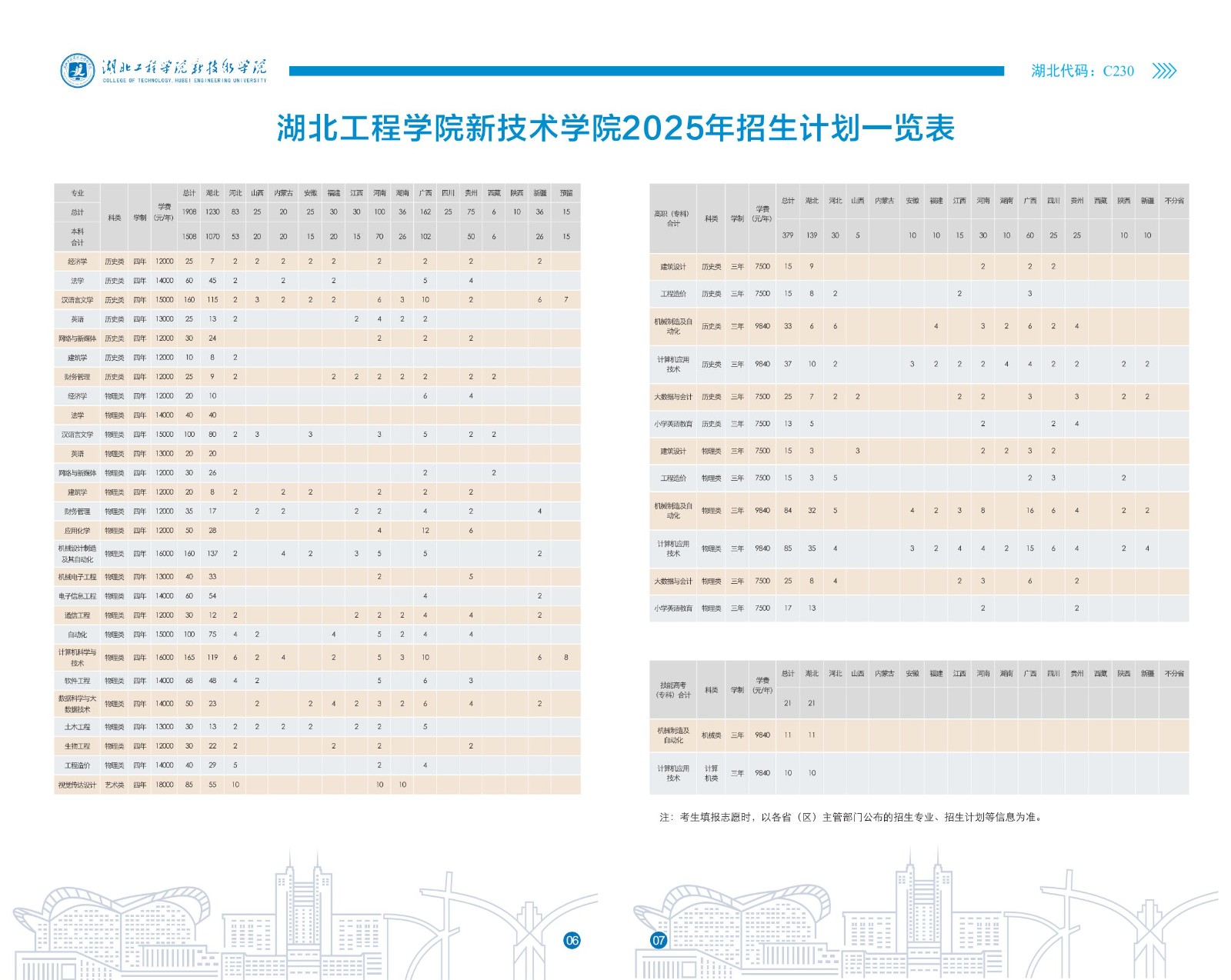
Task: Click the 119 Hubei cell in 计算机科学与技术 row
Action: pos(213,658)
